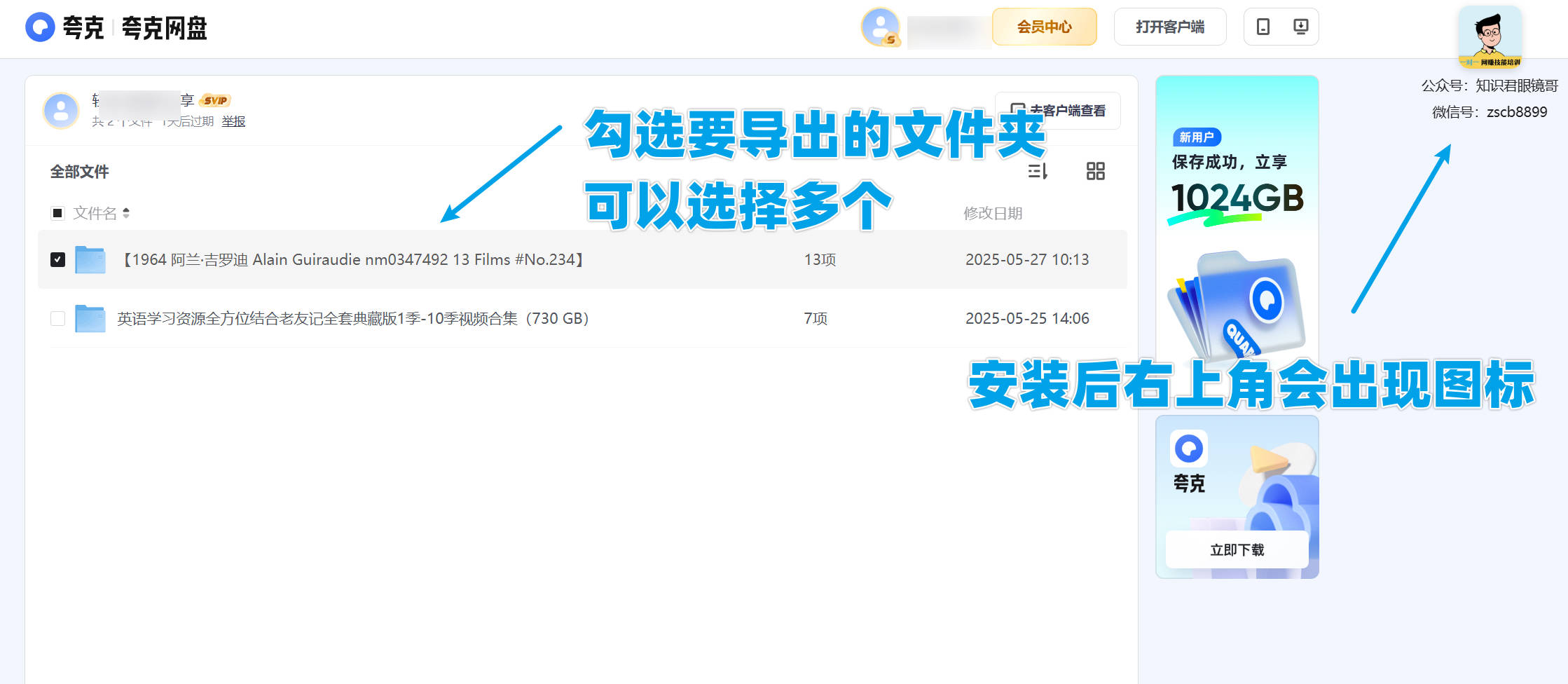Click the 修改日期 column header
The image size is (1568, 684).
[x=993, y=213]
